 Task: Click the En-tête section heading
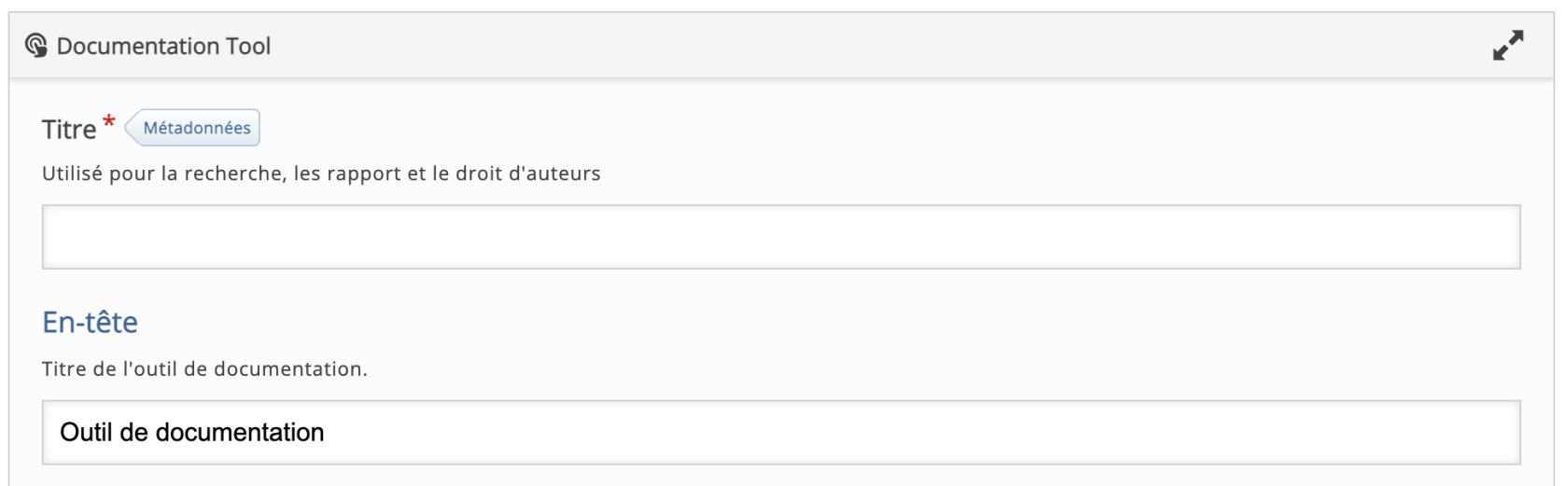pyautogui.click(x=90, y=322)
